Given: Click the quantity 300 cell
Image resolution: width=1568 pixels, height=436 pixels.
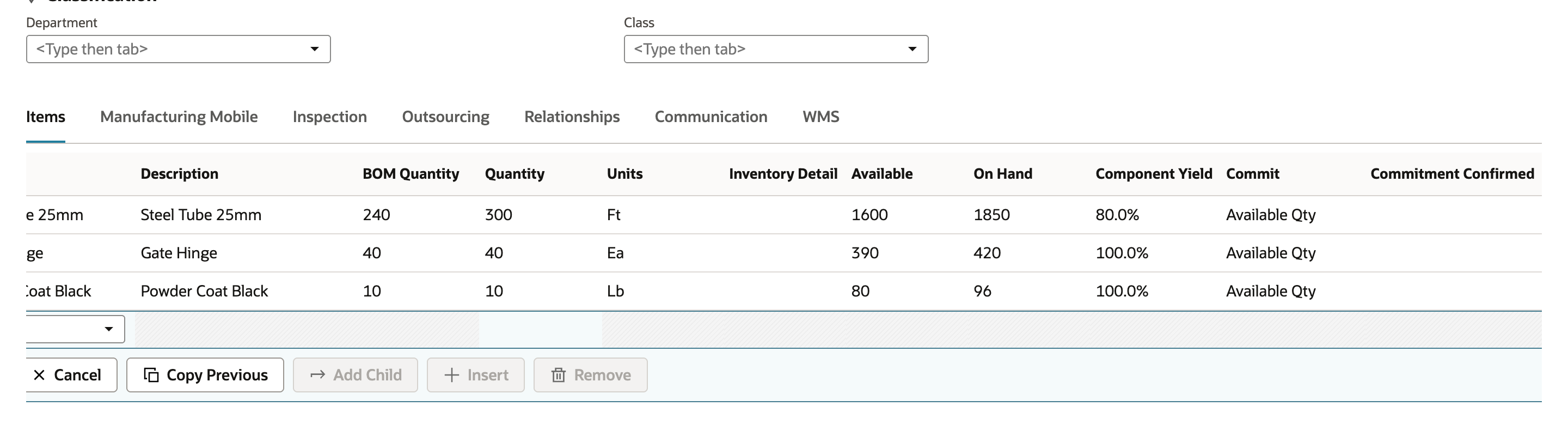Looking at the screenshot, I should [x=499, y=215].
